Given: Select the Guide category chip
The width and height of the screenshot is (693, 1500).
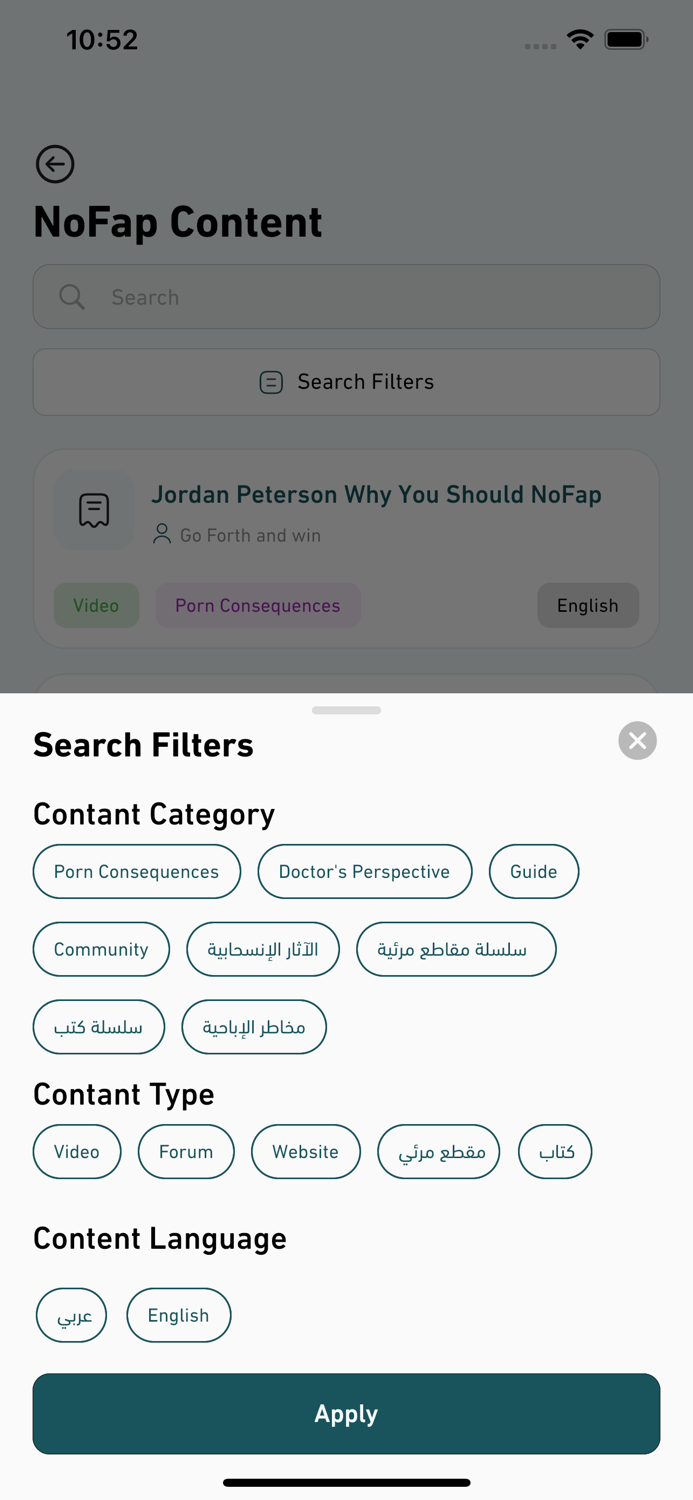Looking at the screenshot, I should tap(533, 871).
